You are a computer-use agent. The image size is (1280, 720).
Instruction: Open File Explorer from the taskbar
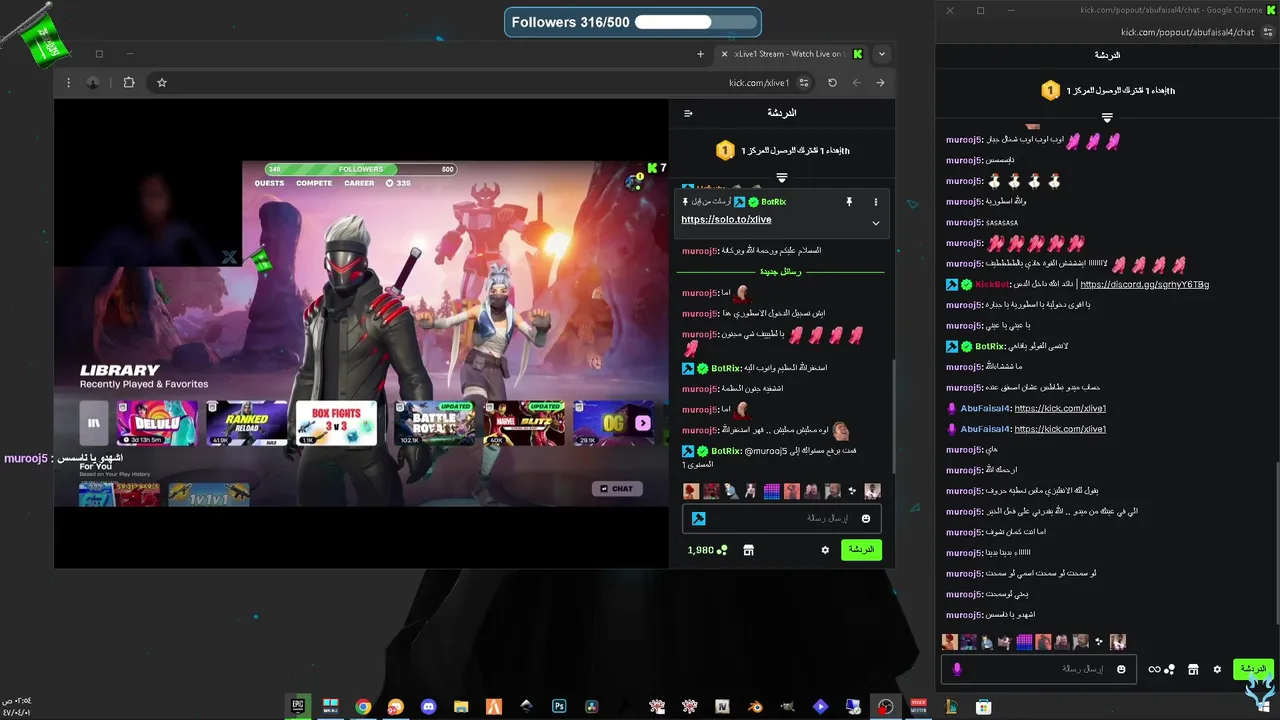coord(461,706)
